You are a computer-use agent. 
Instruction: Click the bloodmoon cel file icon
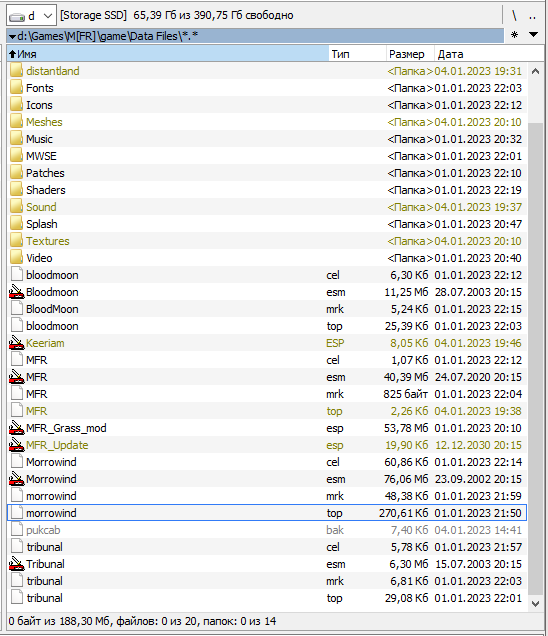coord(17,275)
